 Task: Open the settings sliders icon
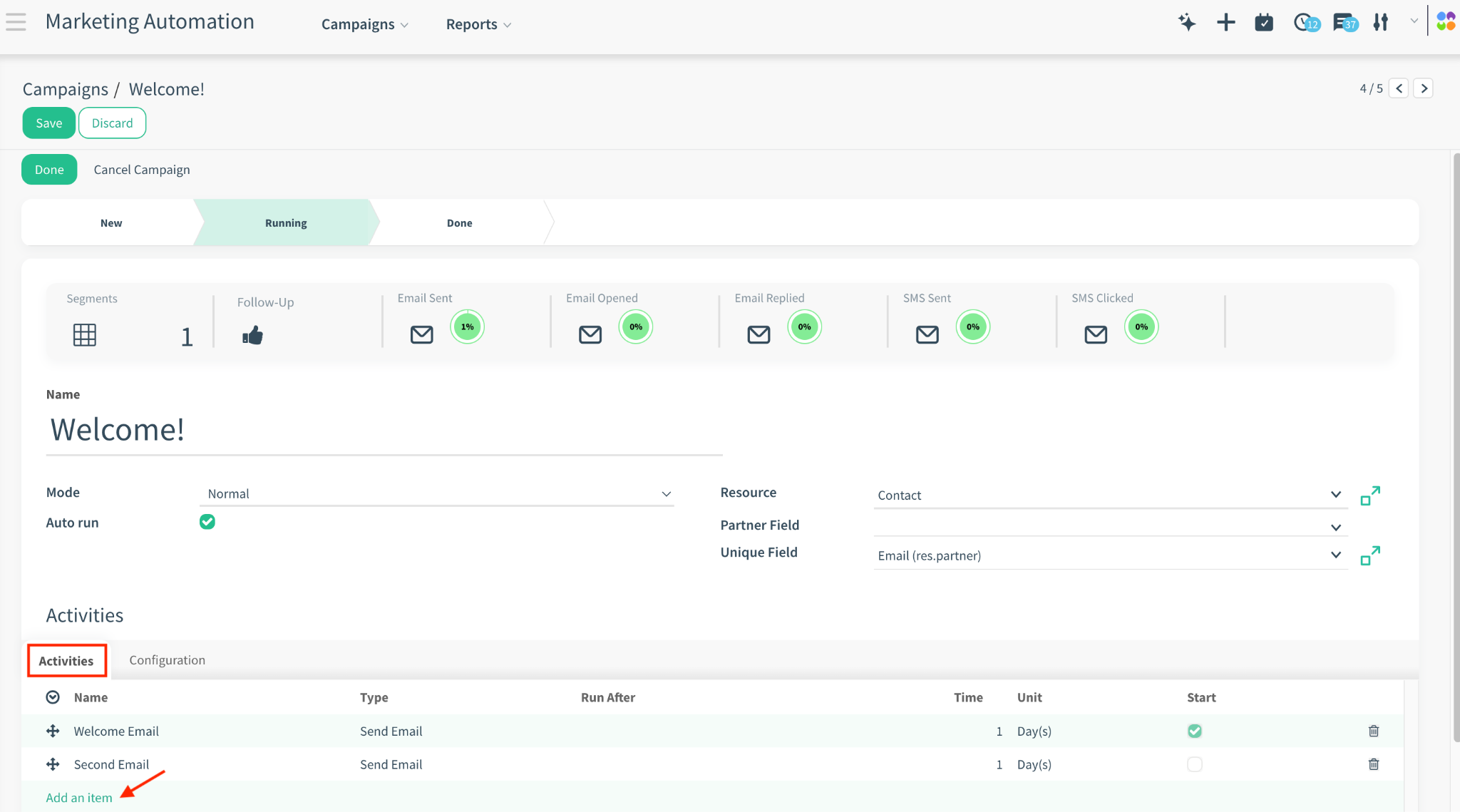click(1381, 22)
